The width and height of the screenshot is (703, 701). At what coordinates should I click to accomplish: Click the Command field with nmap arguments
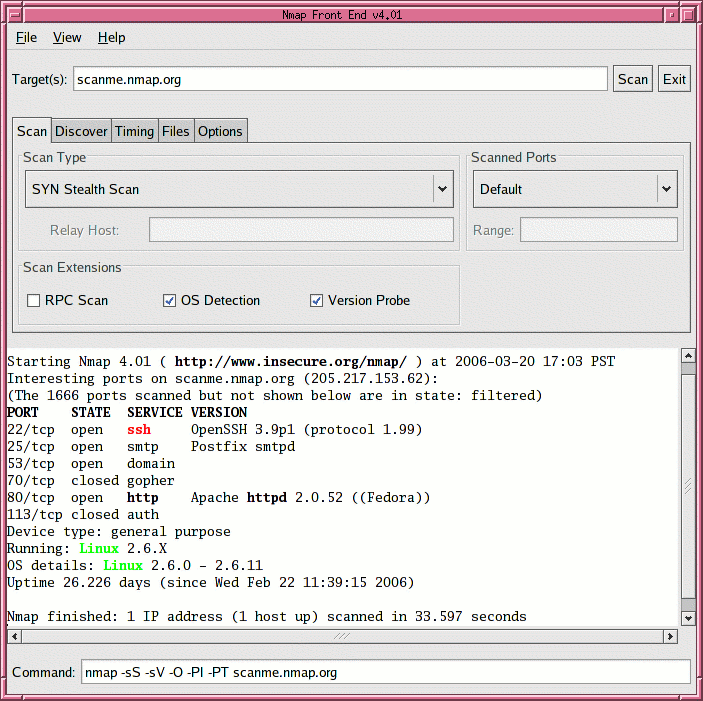pos(385,671)
